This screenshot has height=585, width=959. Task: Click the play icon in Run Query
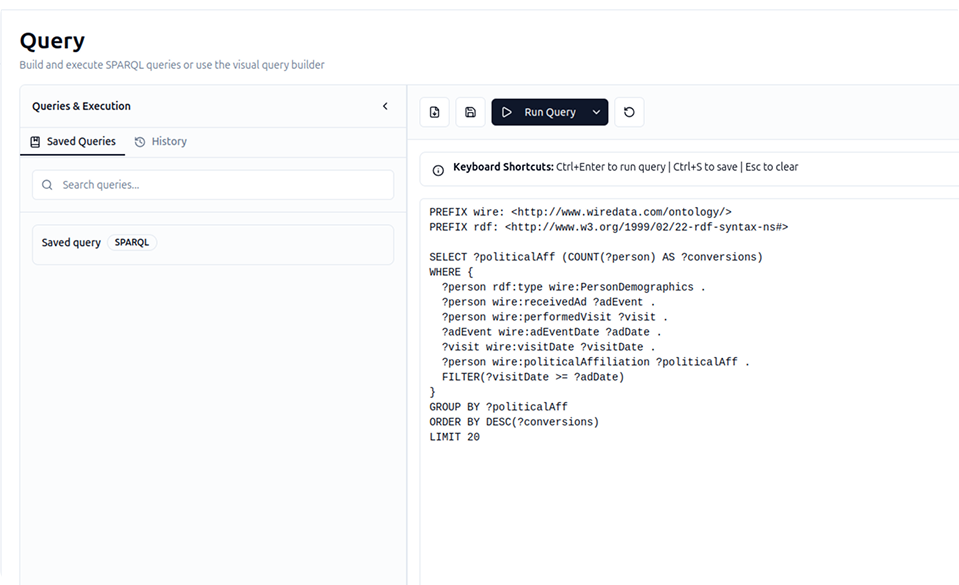click(x=507, y=112)
